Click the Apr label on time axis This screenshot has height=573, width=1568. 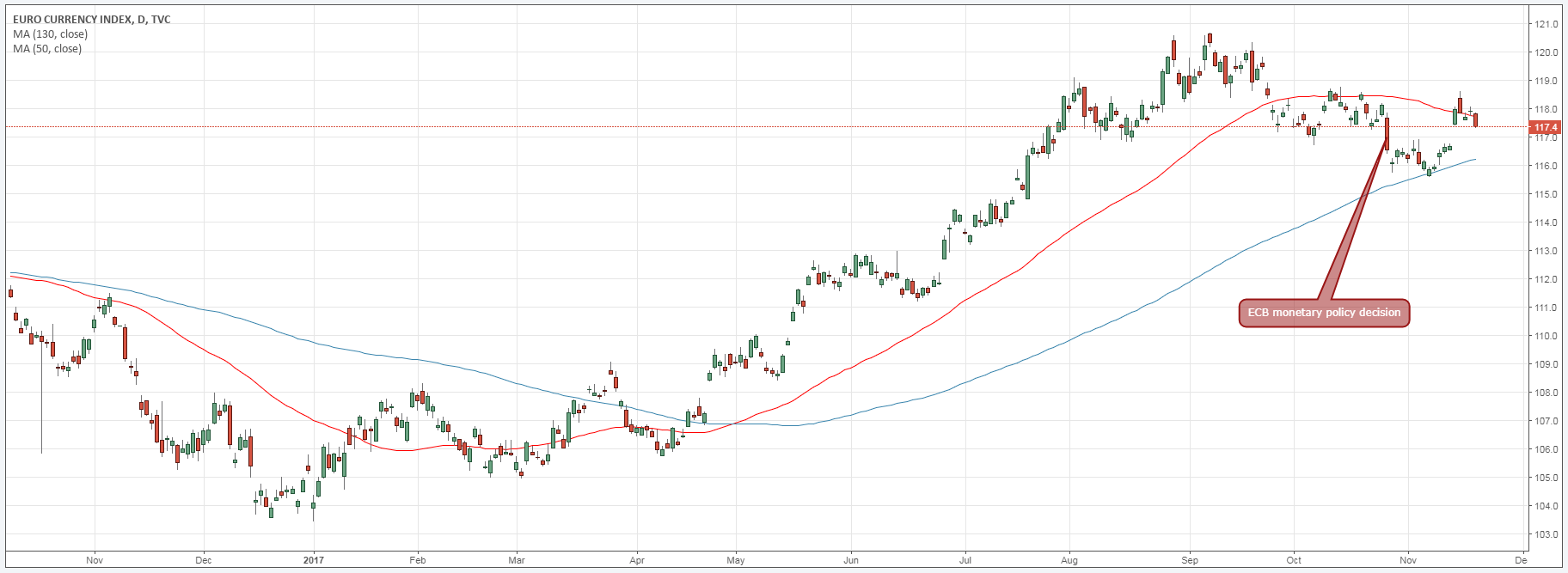point(637,560)
